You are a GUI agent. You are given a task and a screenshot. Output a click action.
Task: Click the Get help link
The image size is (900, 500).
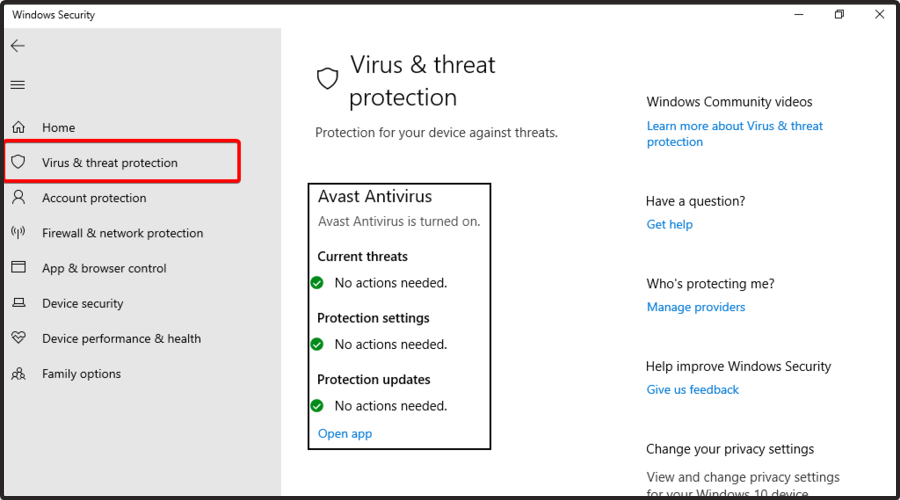[x=669, y=224]
